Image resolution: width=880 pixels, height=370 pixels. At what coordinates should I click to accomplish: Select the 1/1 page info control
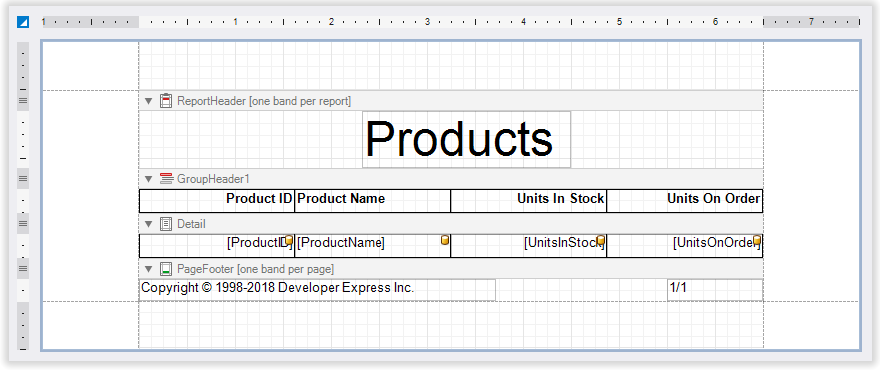pyautogui.click(x=715, y=290)
